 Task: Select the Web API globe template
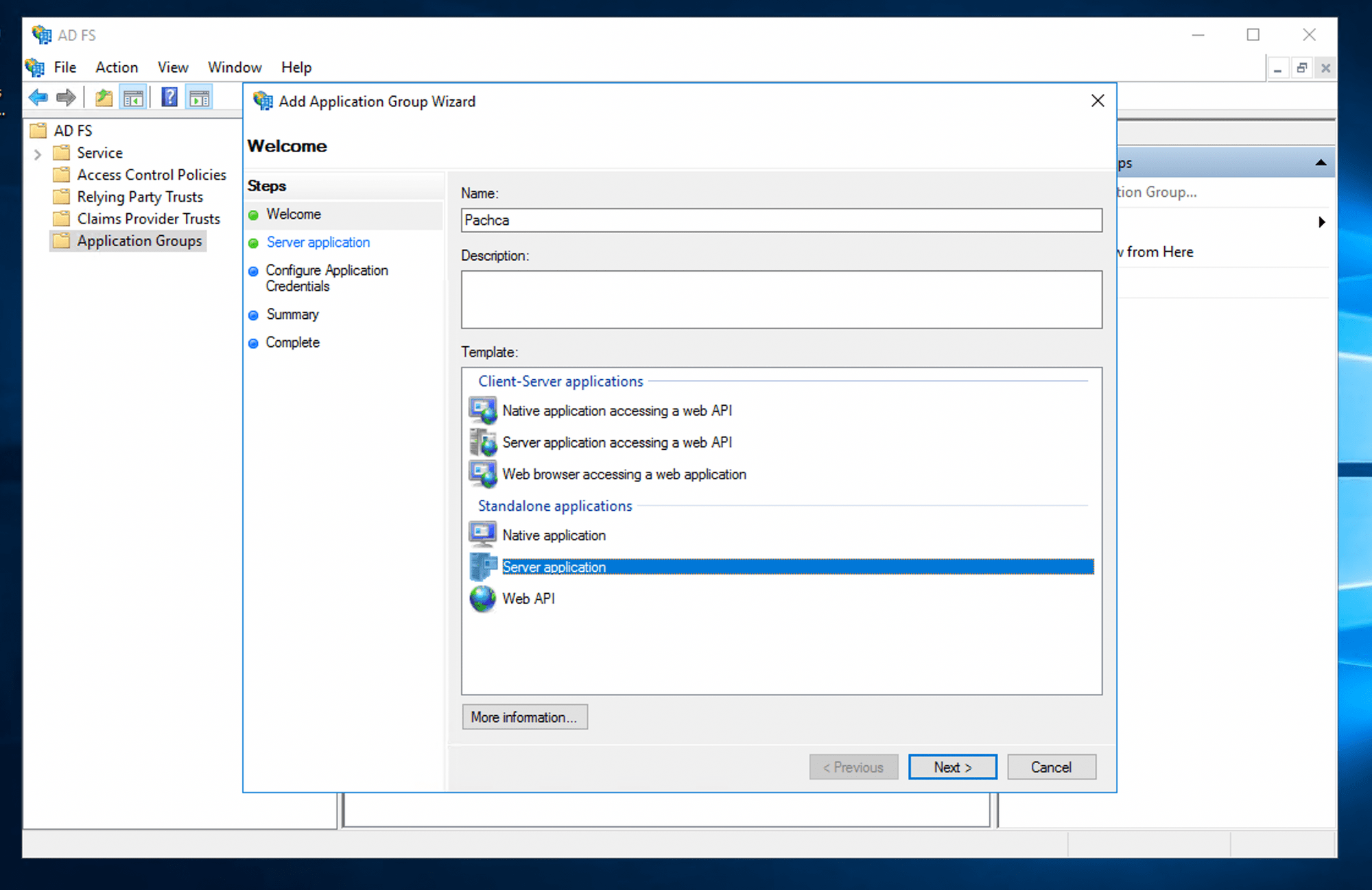pyautogui.click(x=528, y=599)
